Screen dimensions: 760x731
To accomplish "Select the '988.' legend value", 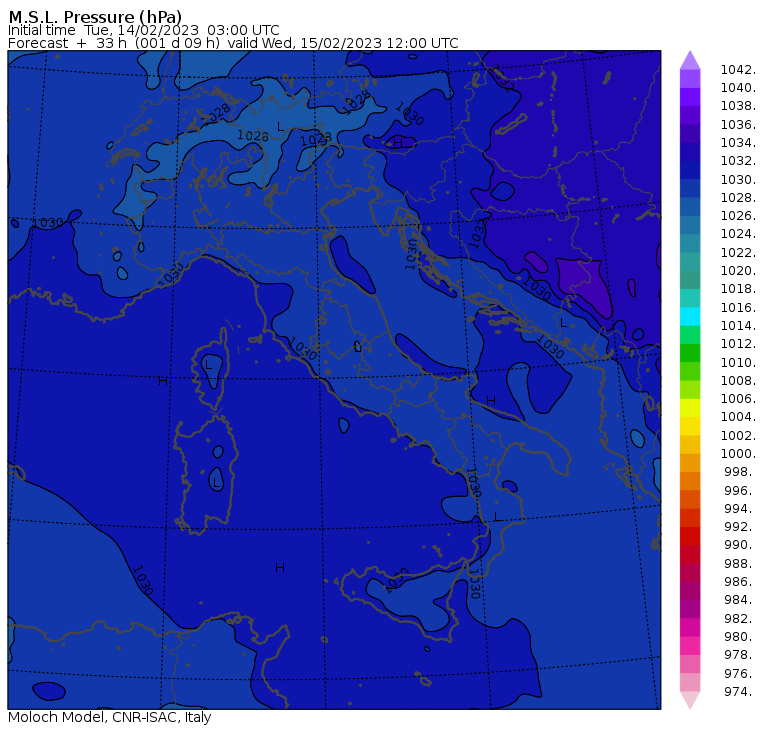I will click(x=740, y=564).
